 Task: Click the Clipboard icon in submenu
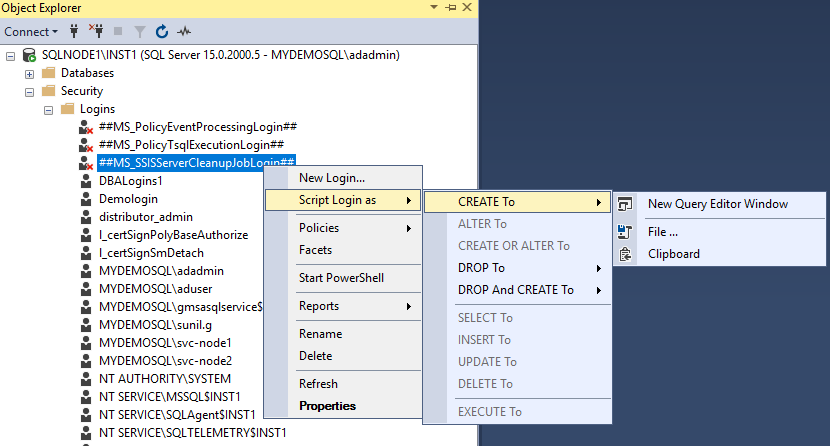pyautogui.click(x=625, y=254)
